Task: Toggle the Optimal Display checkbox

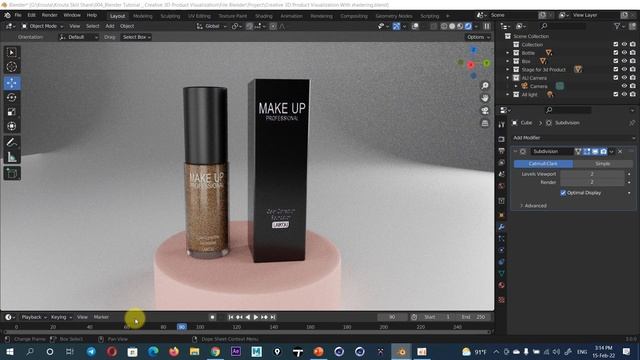Action: tap(563, 193)
